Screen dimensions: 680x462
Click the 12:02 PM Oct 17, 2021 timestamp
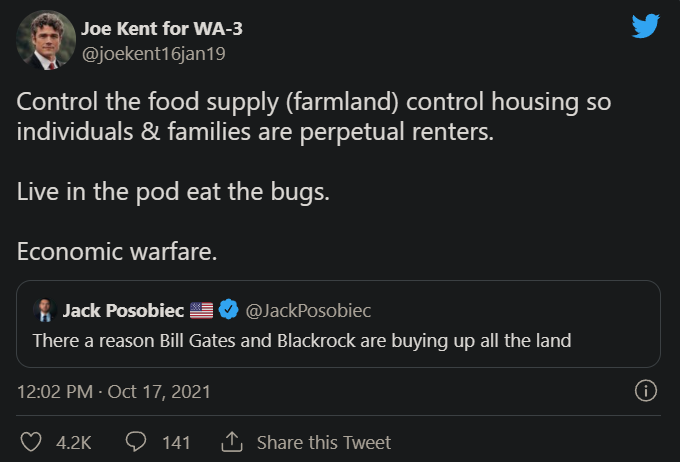click(x=114, y=392)
